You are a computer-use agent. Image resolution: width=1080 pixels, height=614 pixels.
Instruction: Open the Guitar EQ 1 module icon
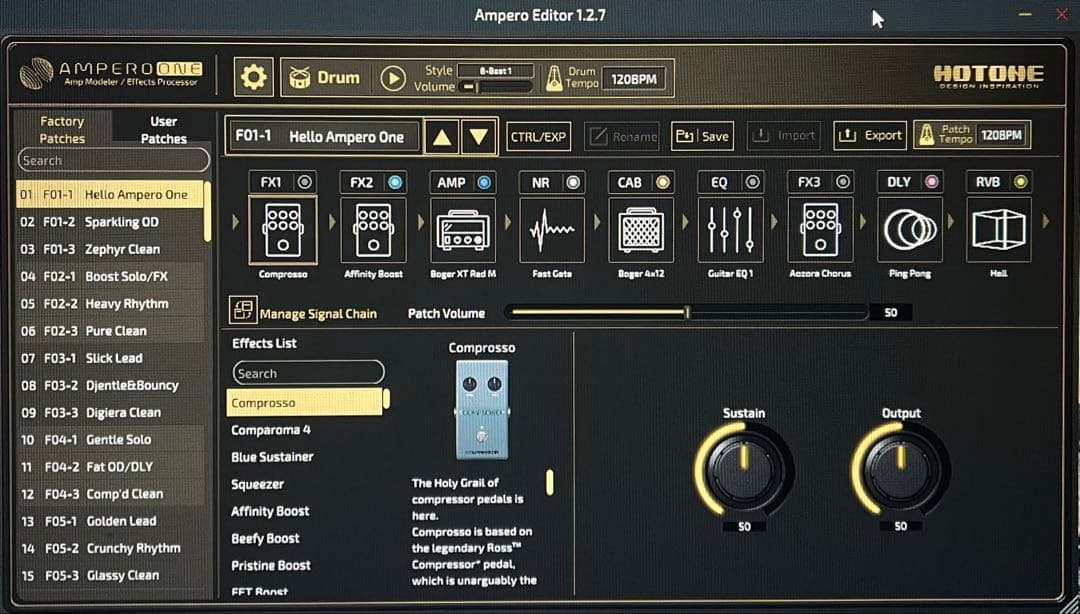730,231
